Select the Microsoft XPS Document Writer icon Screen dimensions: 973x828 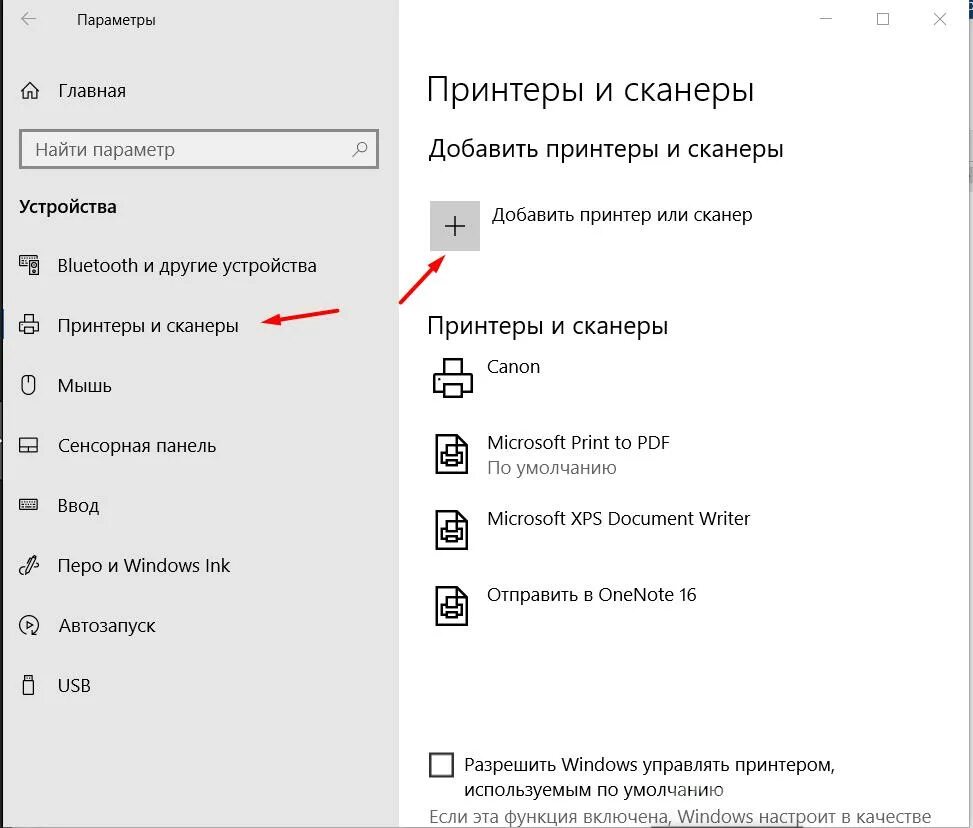(451, 530)
